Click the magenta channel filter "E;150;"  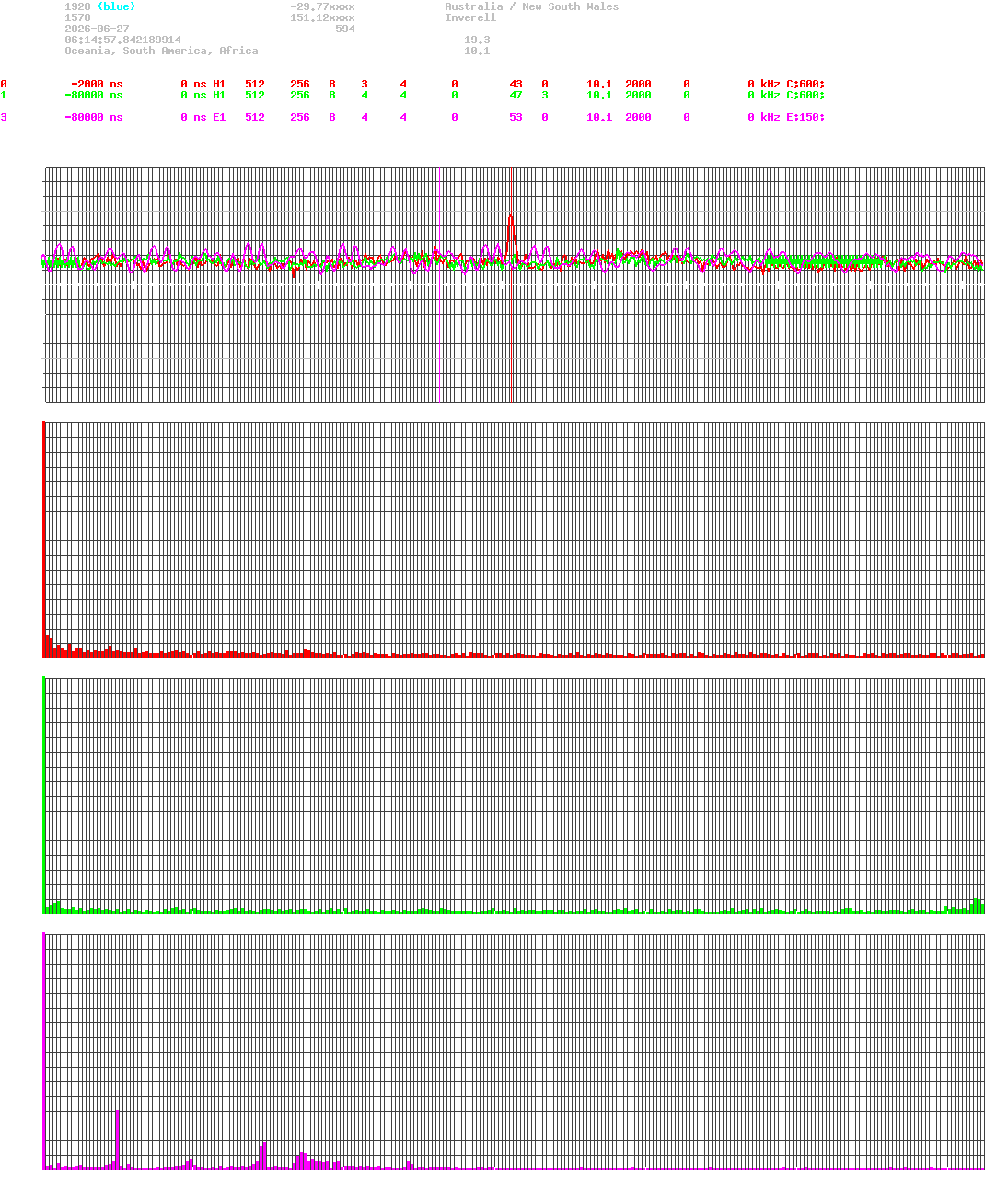tap(805, 117)
